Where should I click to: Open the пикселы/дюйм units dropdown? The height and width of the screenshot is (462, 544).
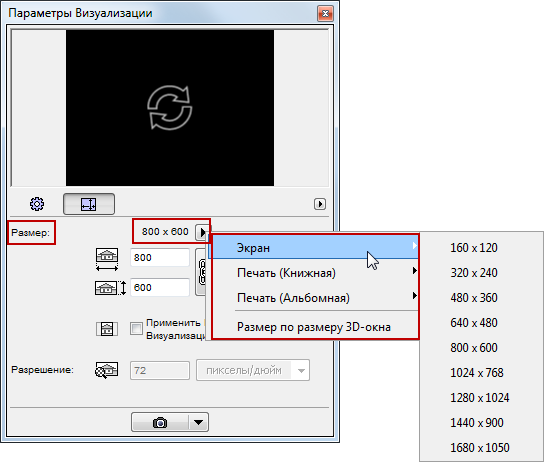[253, 370]
